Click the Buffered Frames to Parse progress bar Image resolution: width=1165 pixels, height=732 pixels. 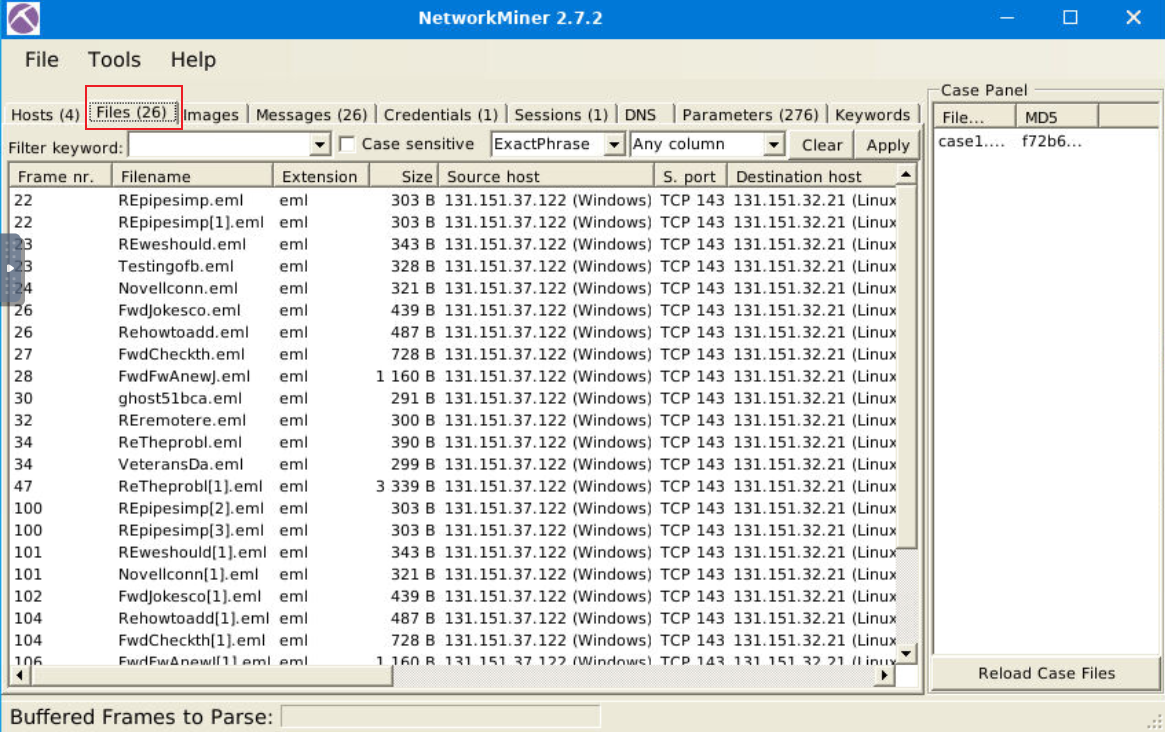coord(441,717)
